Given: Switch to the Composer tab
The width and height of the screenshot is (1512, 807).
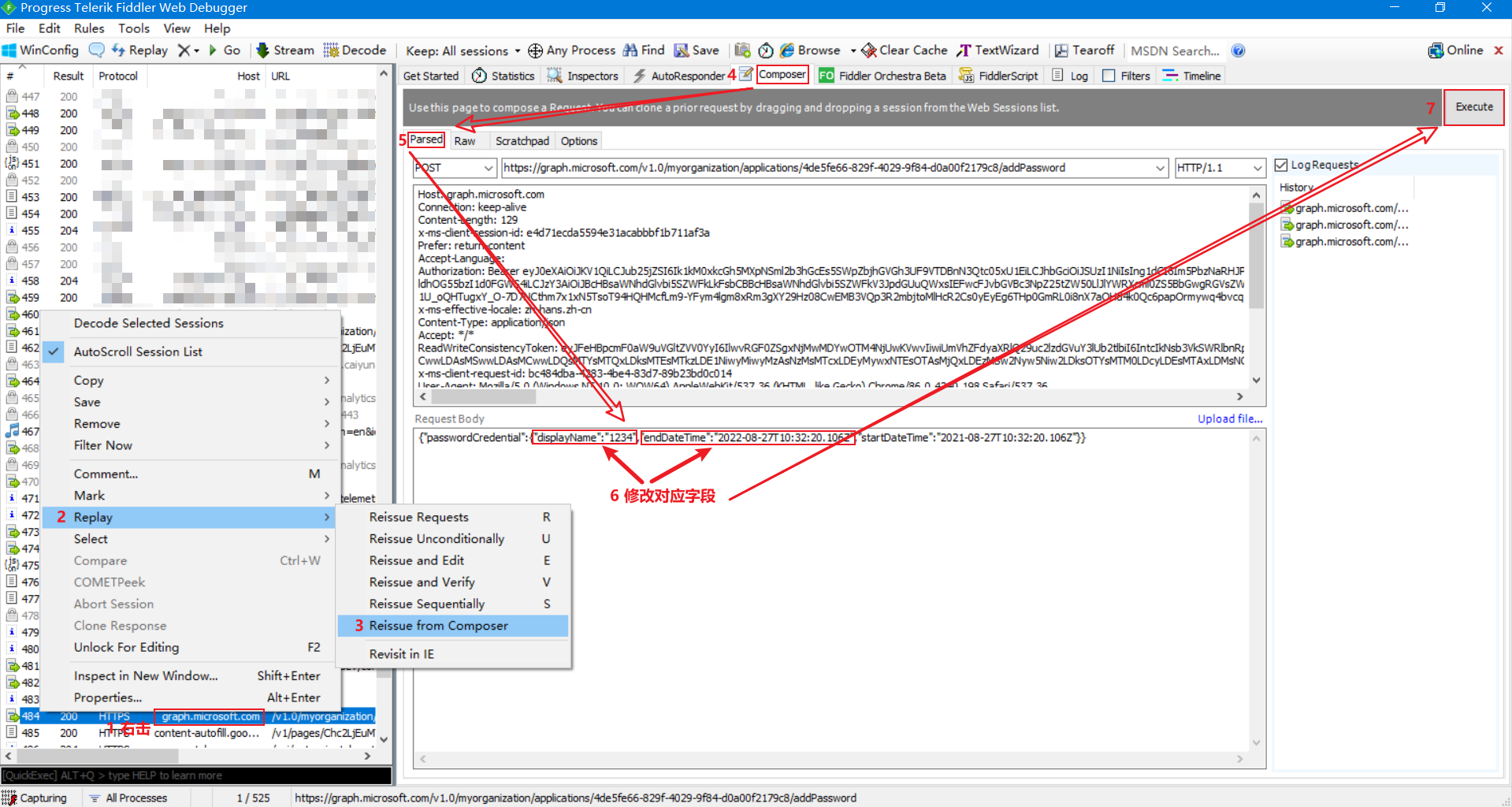Looking at the screenshot, I should 782,75.
